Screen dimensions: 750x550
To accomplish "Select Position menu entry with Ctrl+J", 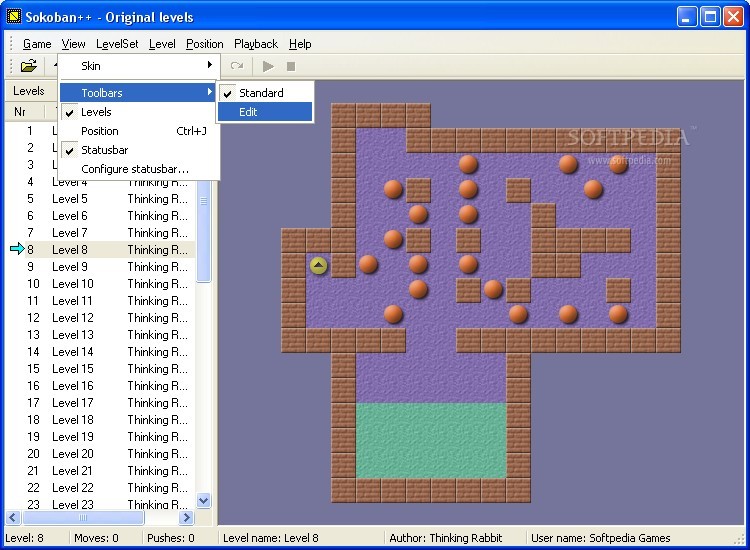I will [x=138, y=131].
